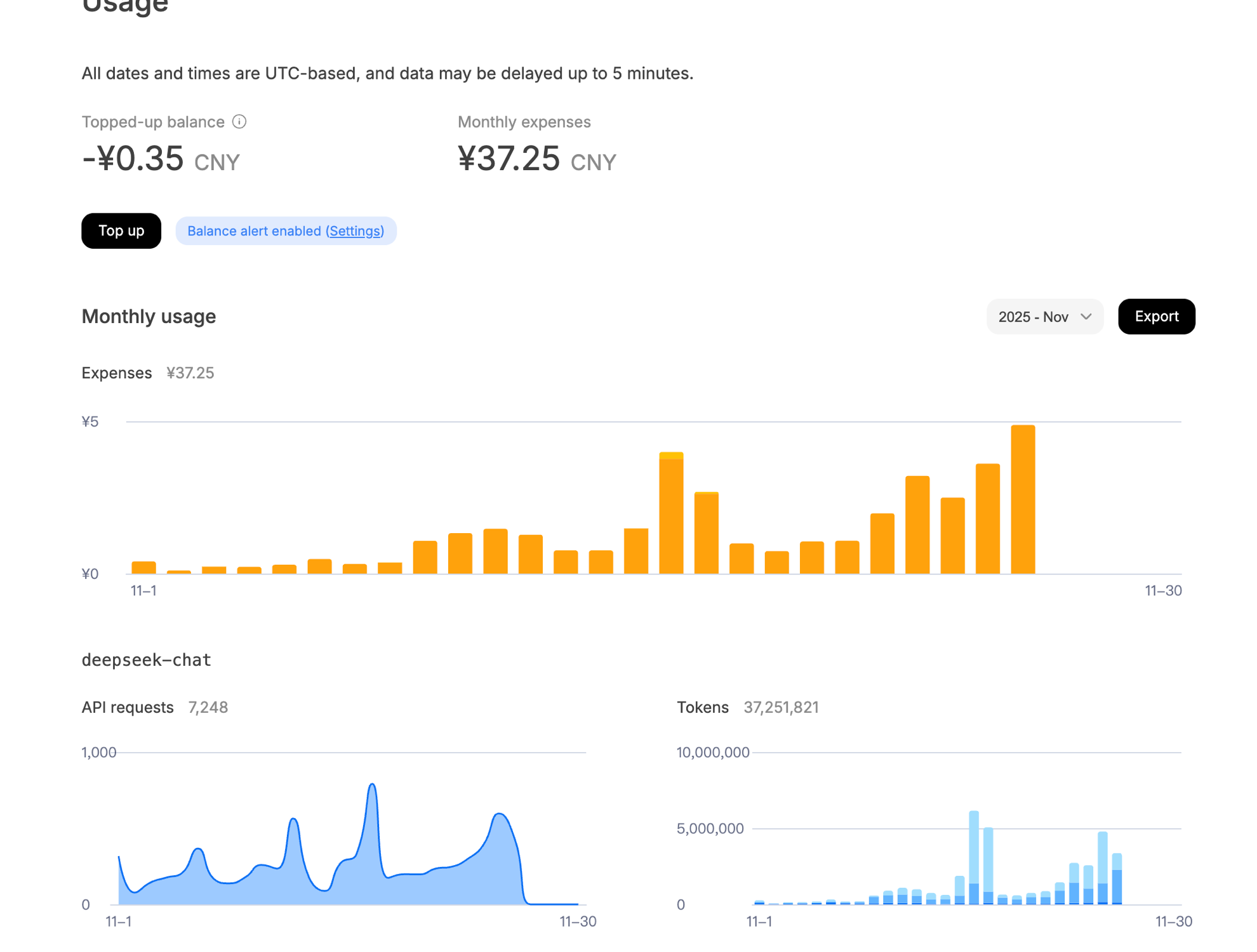The image size is (1257, 952).
Task: Click the chevron arrow in month selector
Action: click(1086, 317)
